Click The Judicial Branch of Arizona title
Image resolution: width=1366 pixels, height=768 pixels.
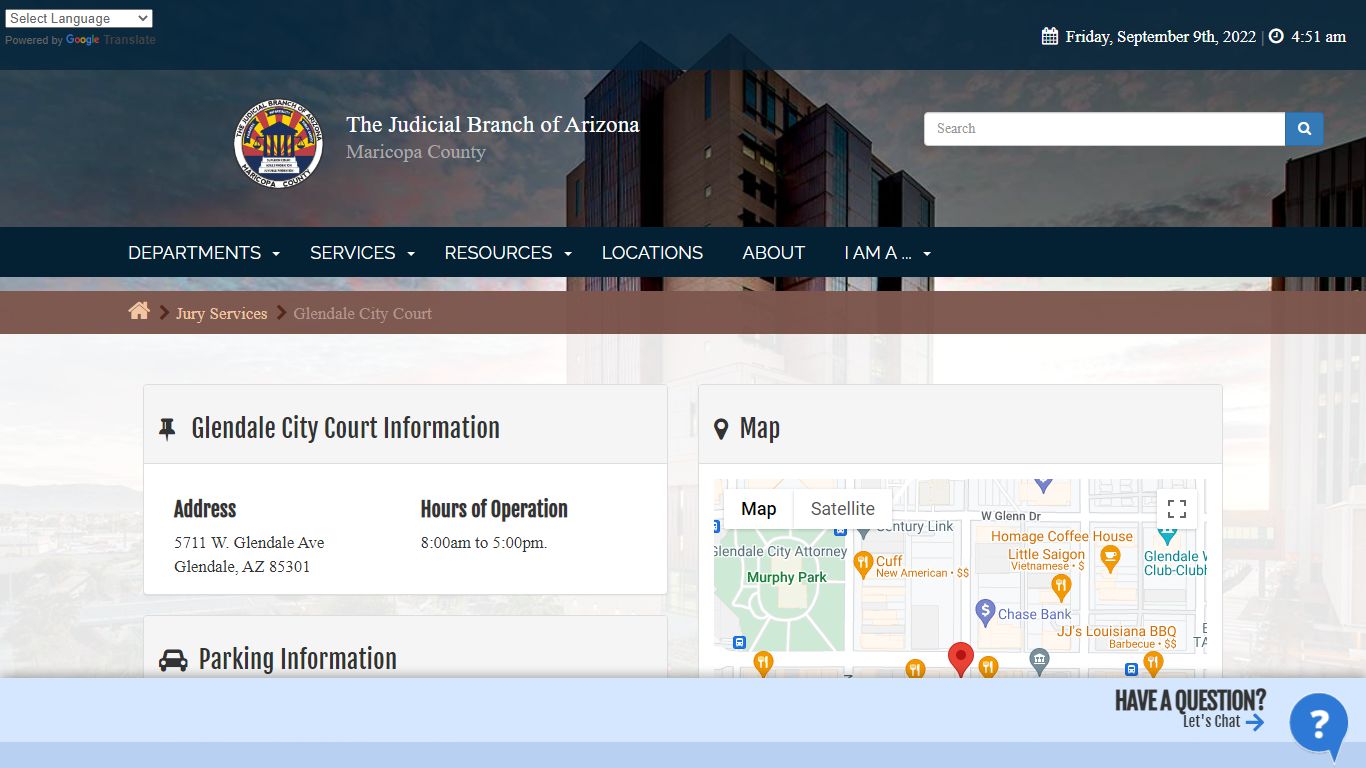(x=493, y=125)
